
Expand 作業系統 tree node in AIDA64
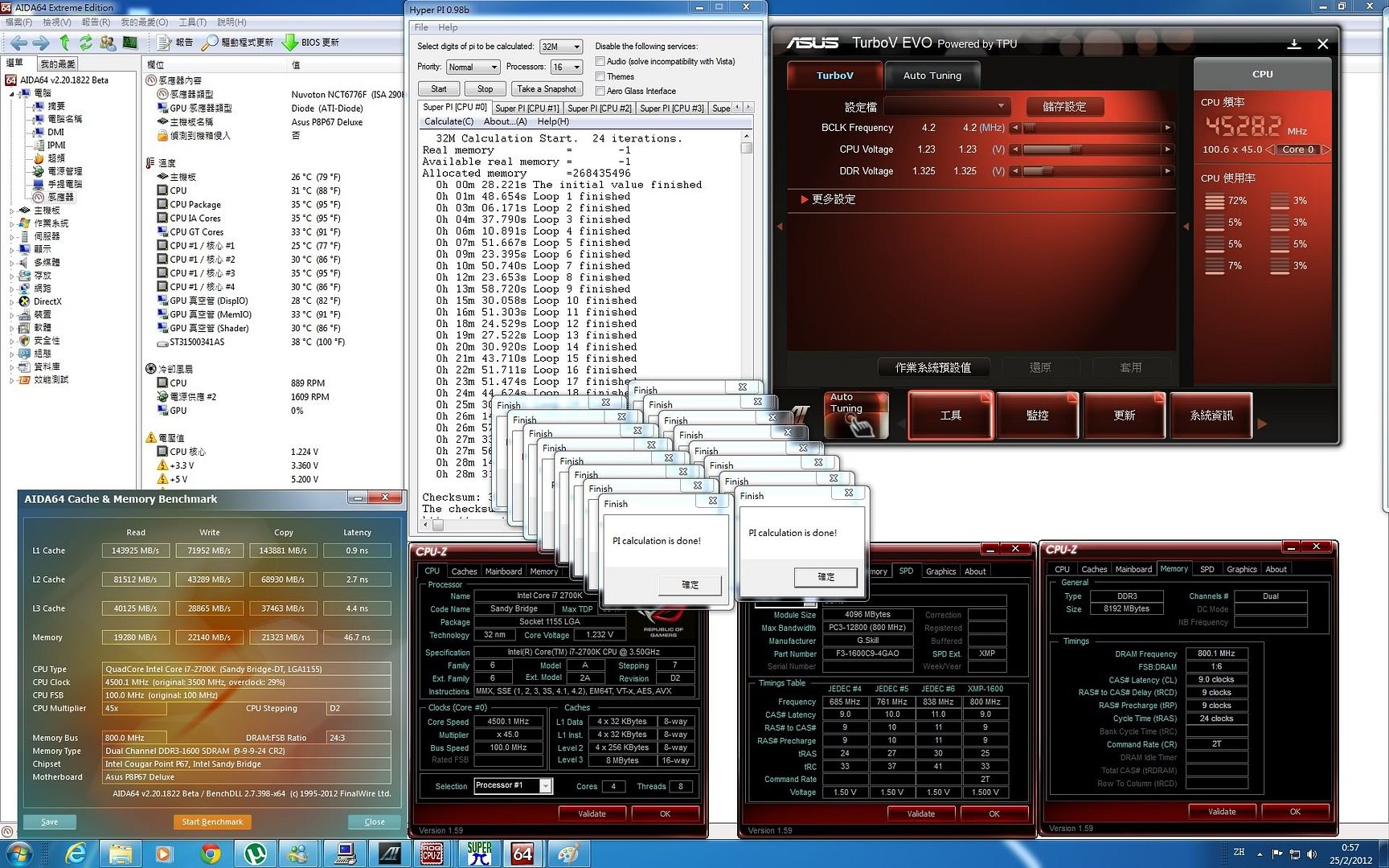pos(11,223)
